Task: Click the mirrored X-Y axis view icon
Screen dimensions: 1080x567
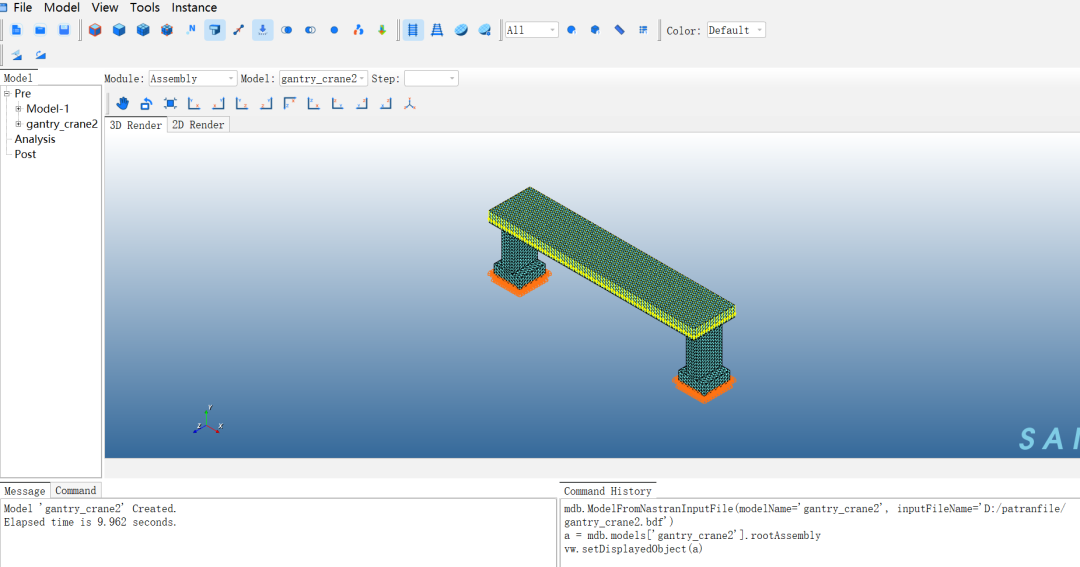Action: [218, 103]
